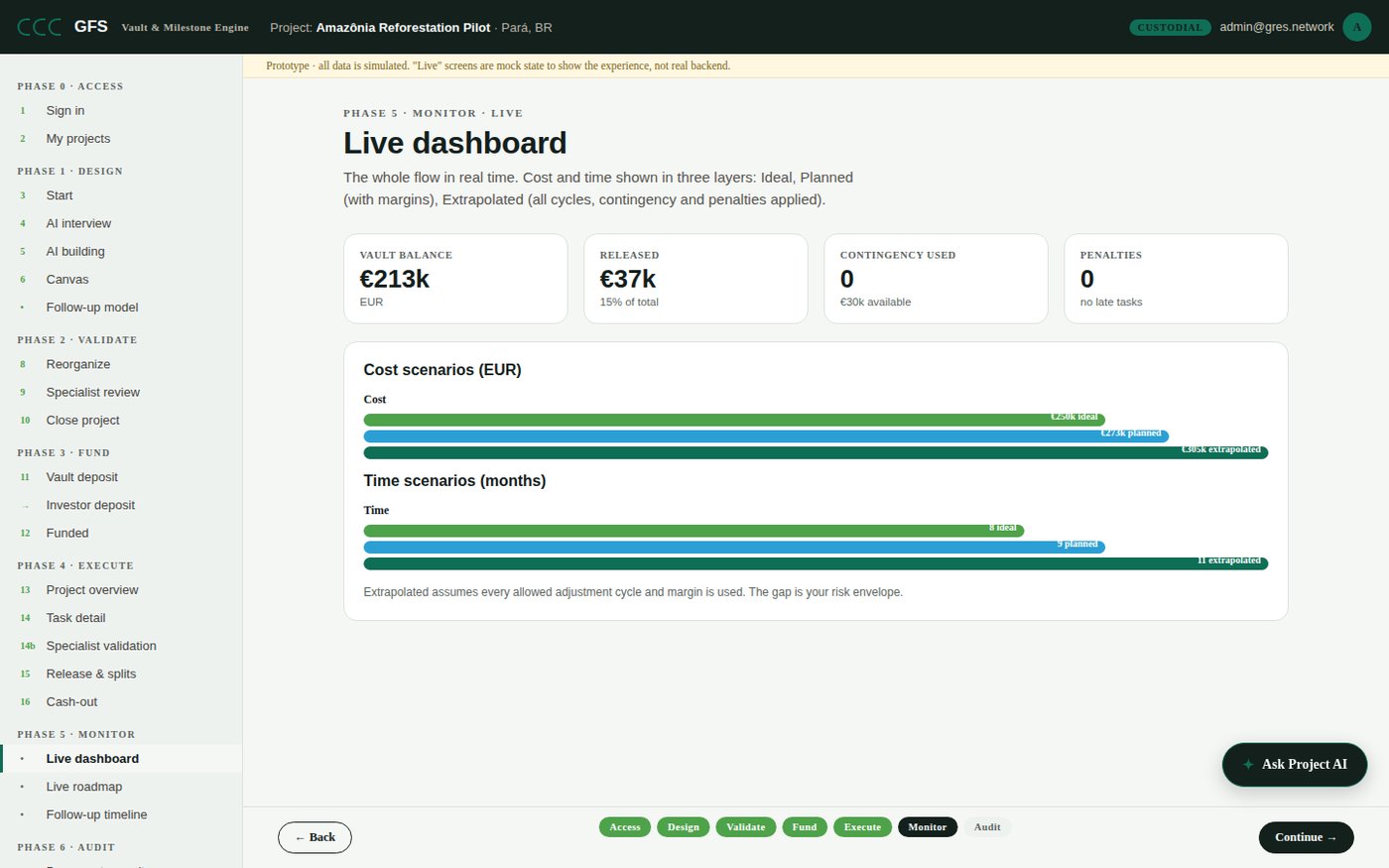Open the Start step
This screenshot has height=868, width=1389.
[x=121, y=195]
